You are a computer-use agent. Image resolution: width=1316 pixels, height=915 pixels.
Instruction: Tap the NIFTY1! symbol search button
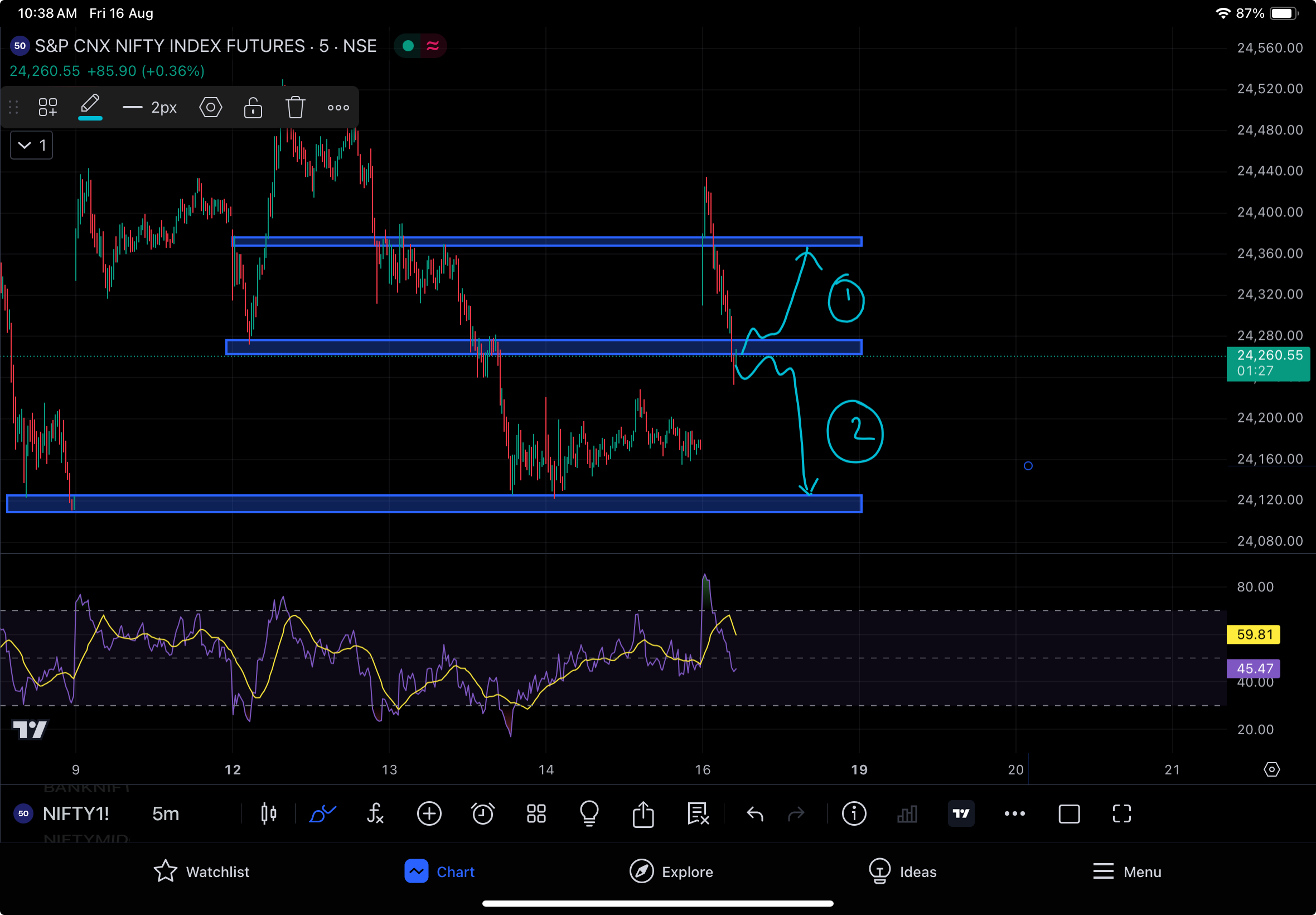point(76,813)
